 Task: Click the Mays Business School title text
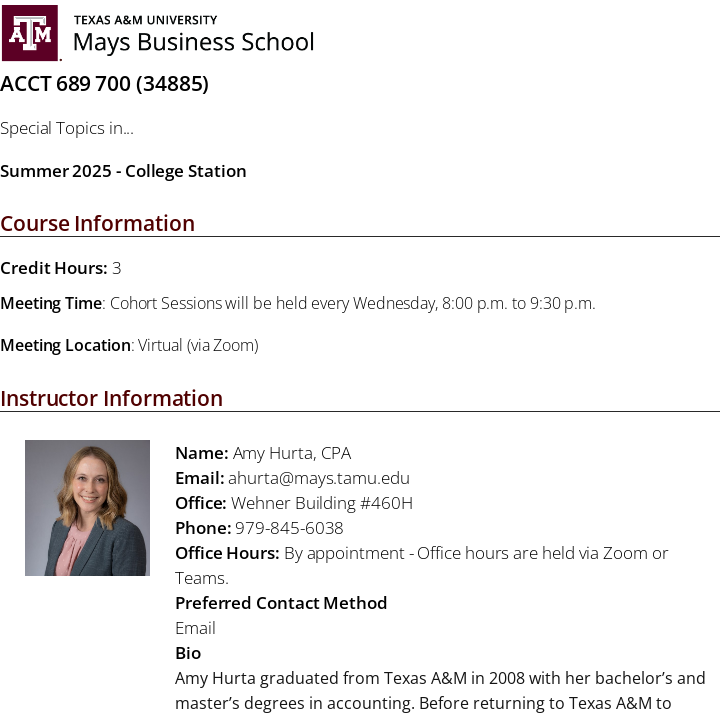193,42
